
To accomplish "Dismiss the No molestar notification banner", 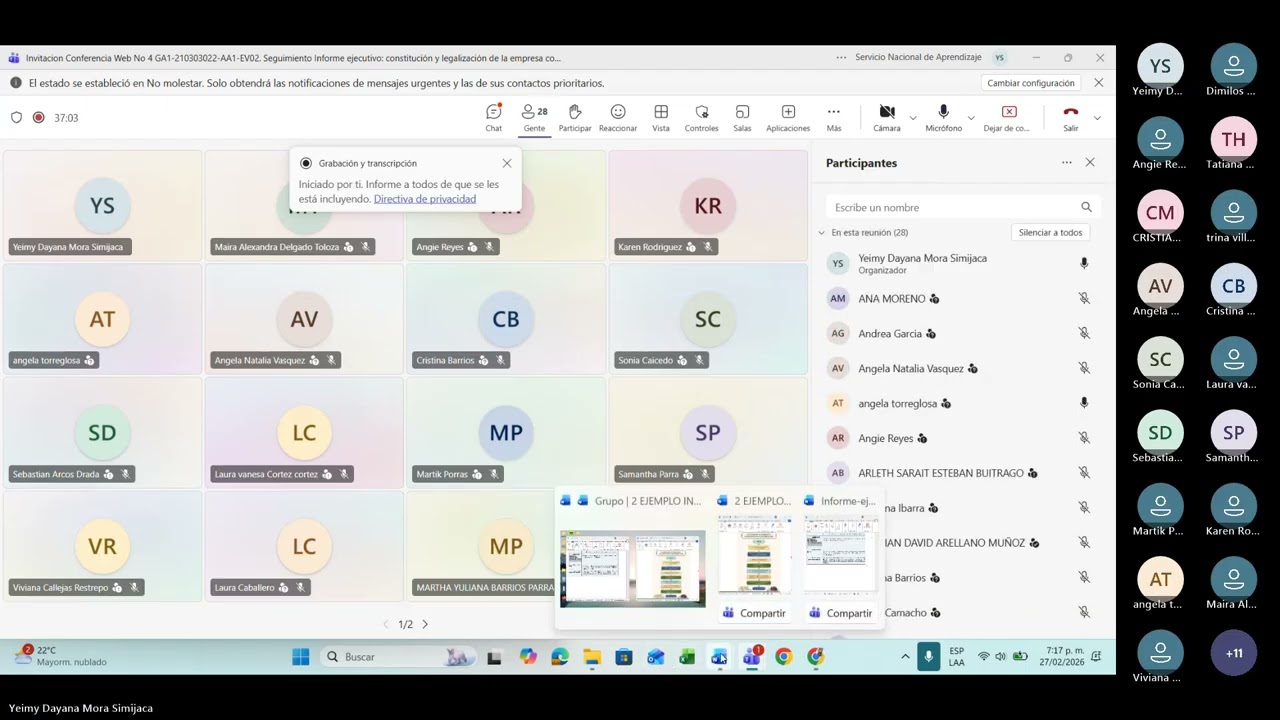I will click(1099, 83).
